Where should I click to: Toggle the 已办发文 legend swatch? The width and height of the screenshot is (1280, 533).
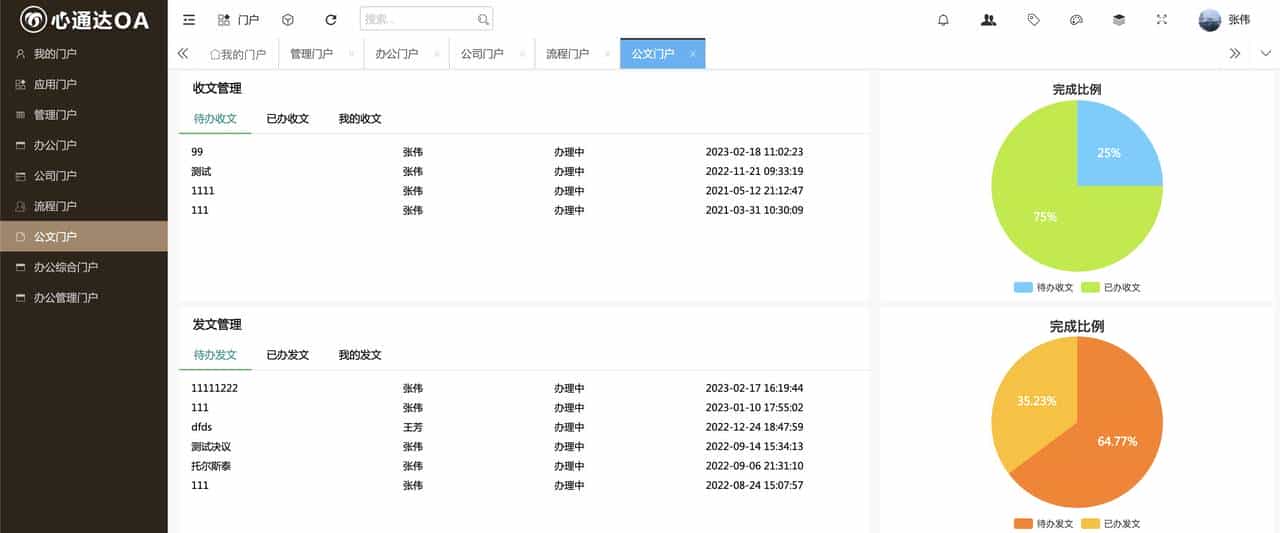[x=1090, y=524]
